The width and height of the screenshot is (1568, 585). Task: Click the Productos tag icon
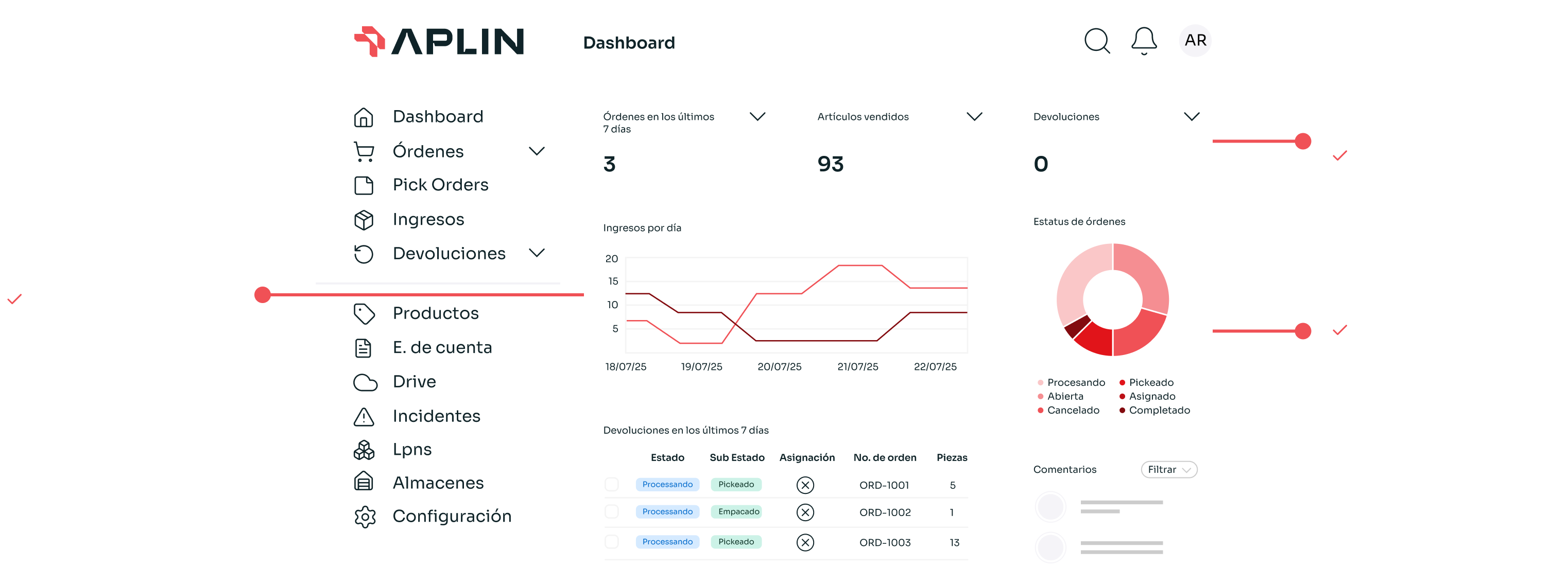coord(364,313)
